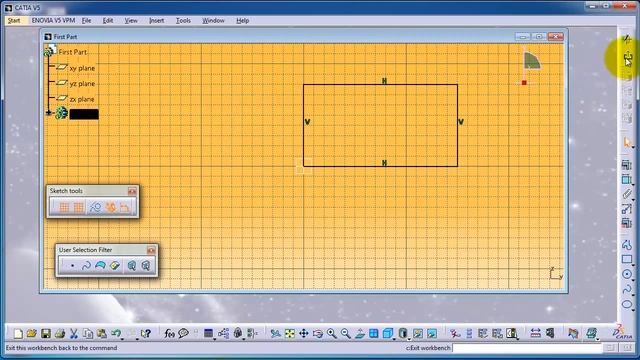Click the Fly mode icon
The height and width of the screenshot is (360, 640).
(x=276, y=334)
